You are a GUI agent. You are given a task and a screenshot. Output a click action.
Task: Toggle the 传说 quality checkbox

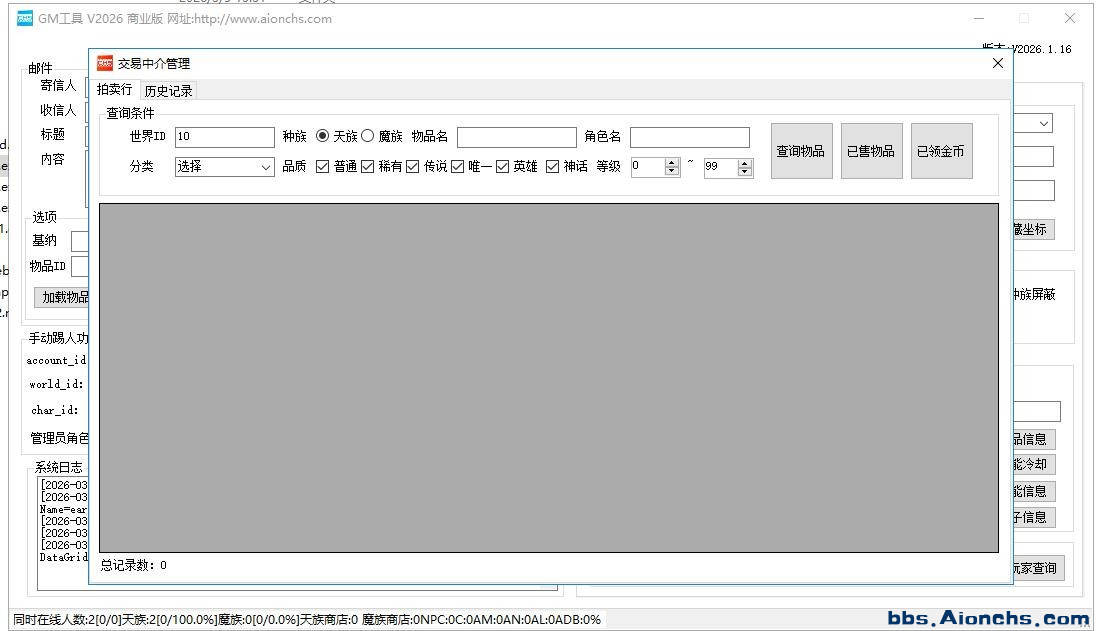click(412, 167)
